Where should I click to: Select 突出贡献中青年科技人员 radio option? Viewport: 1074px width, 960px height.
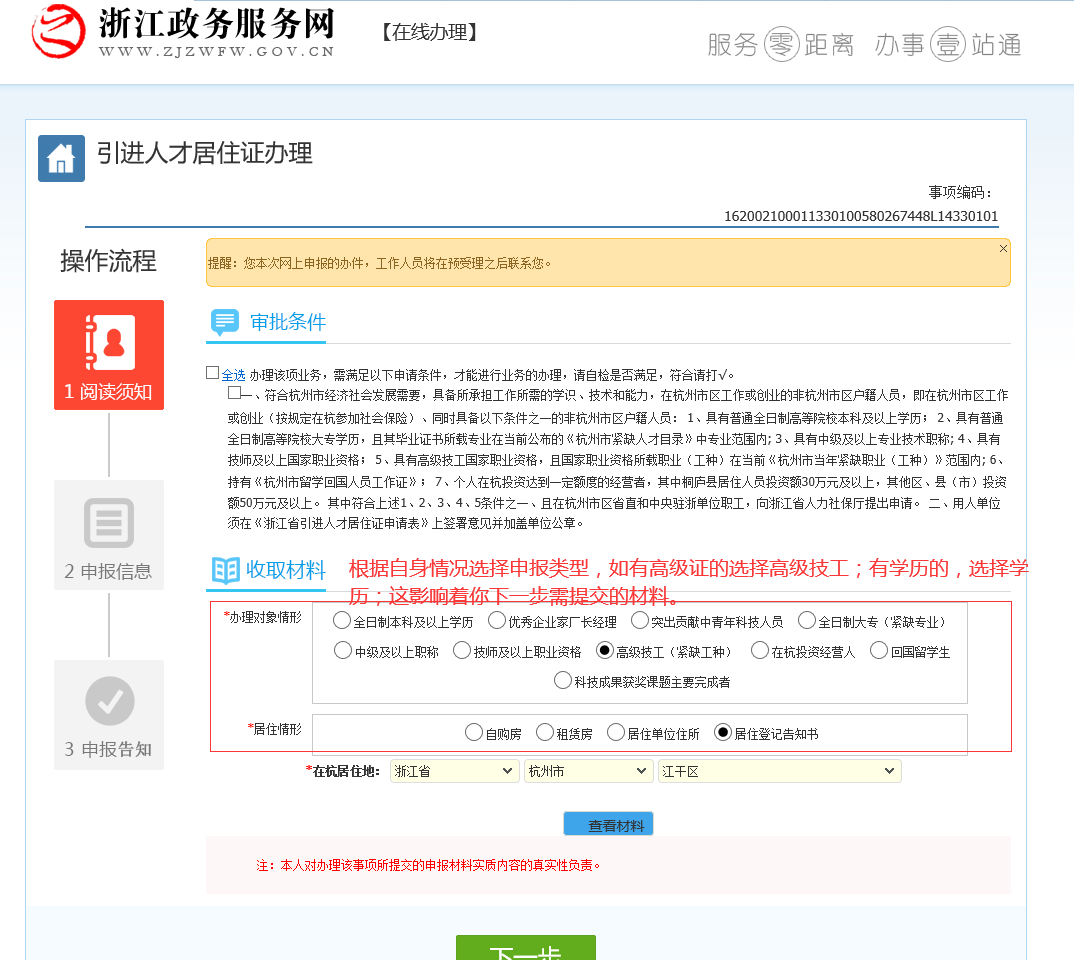640,620
